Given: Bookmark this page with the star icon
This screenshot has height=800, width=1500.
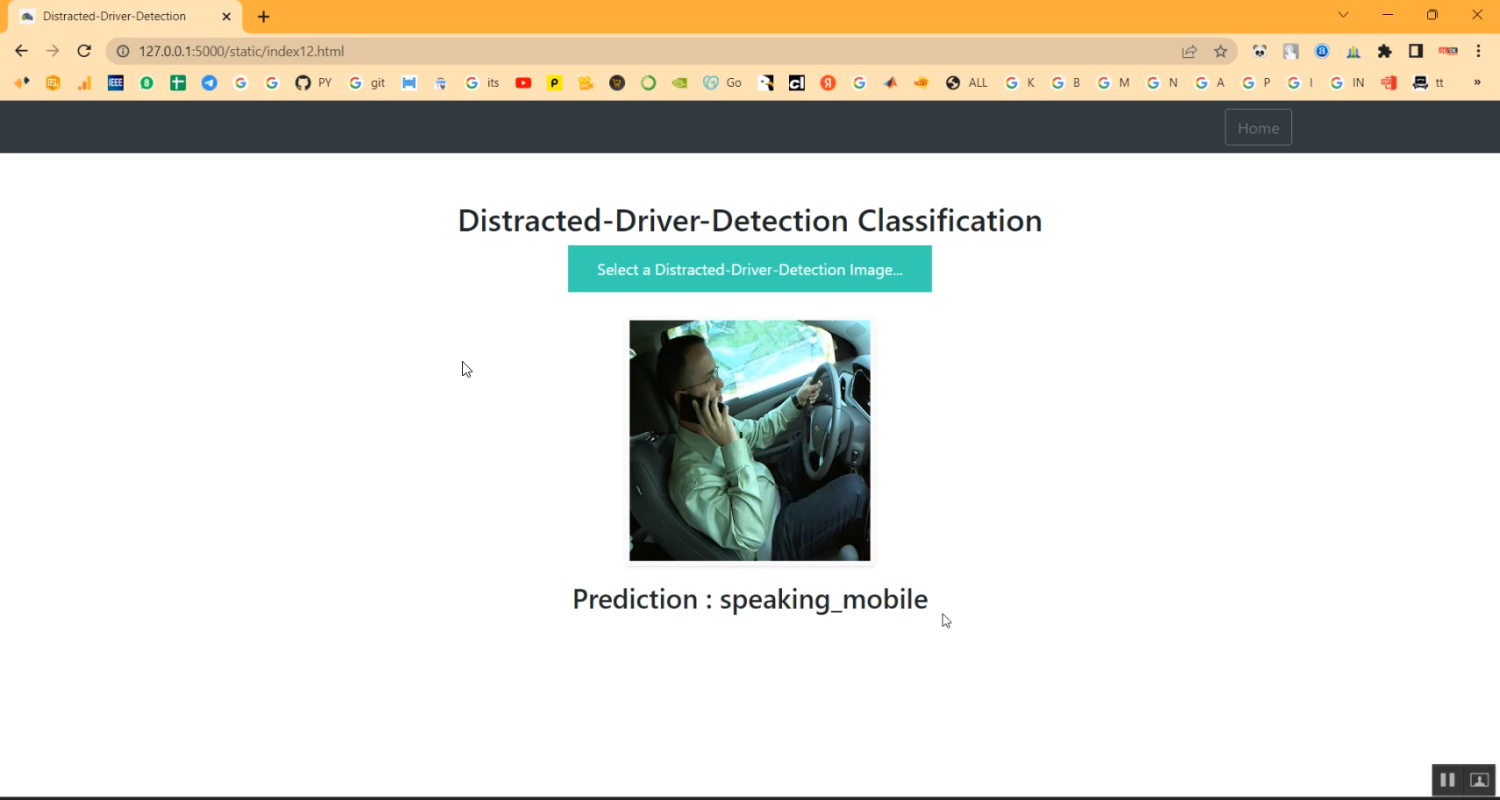Looking at the screenshot, I should point(1220,51).
